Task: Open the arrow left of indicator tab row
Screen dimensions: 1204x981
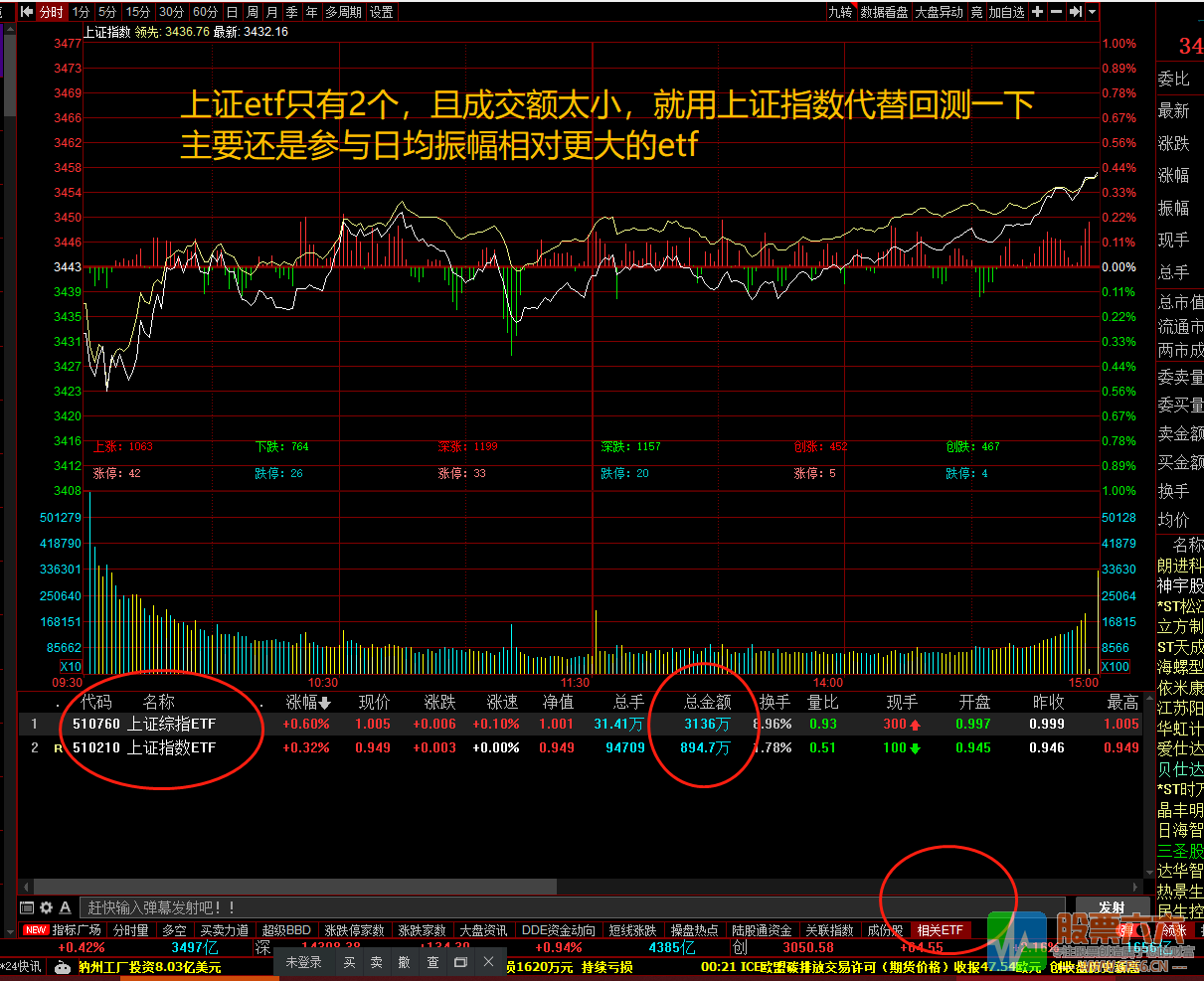Action: click(8, 931)
